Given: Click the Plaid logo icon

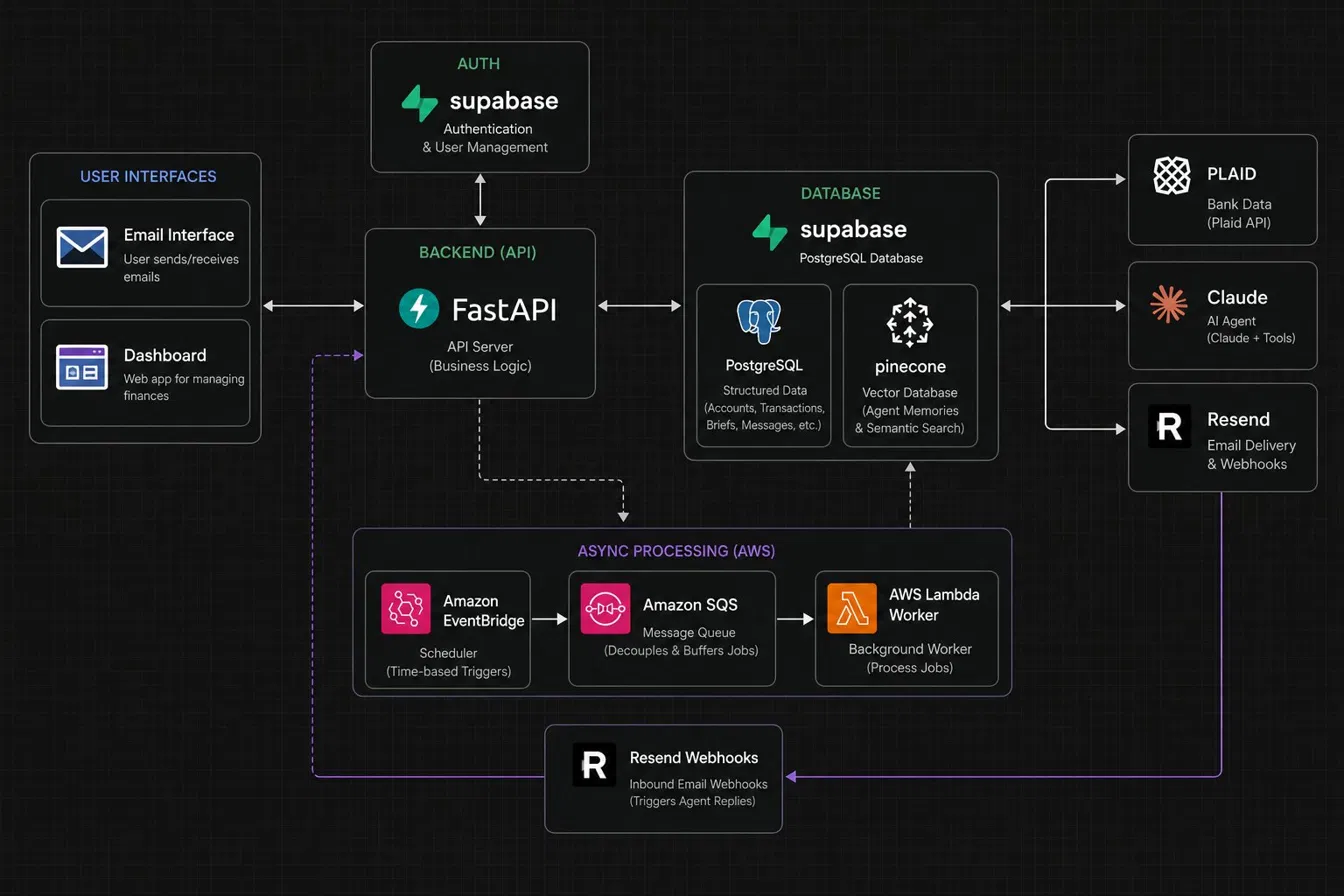Looking at the screenshot, I should click(1171, 176).
